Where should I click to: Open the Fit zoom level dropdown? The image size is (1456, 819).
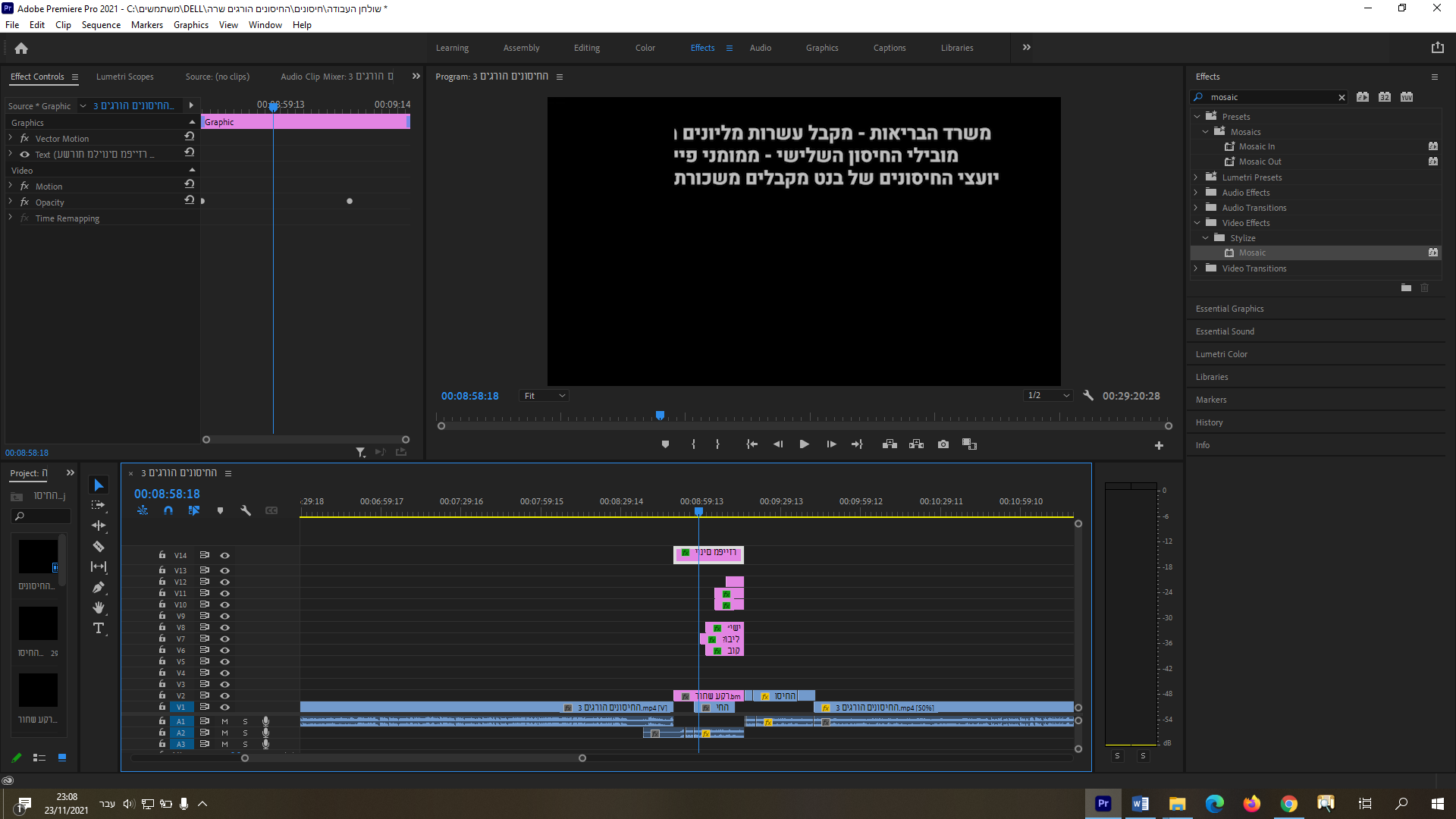coord(544,396)
